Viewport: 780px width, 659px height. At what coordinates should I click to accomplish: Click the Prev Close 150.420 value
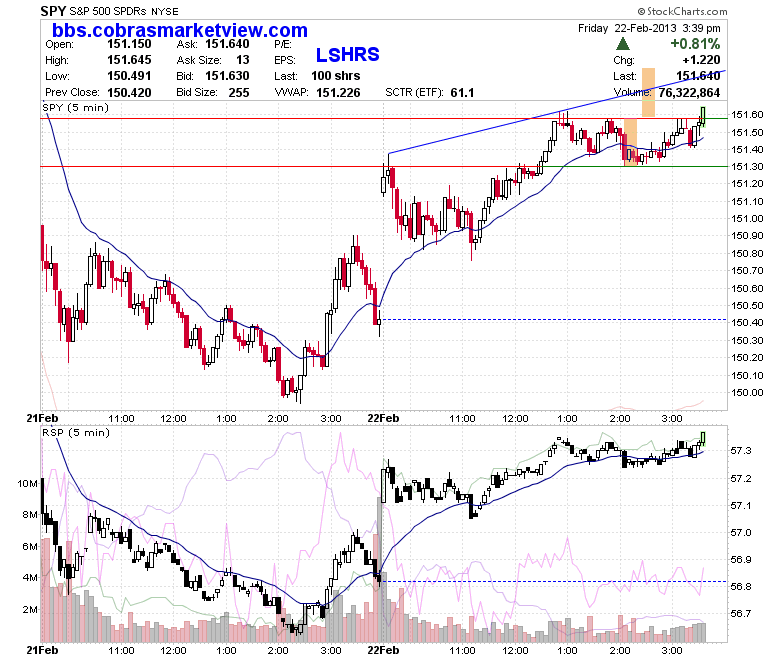click(x=129, y=93)
